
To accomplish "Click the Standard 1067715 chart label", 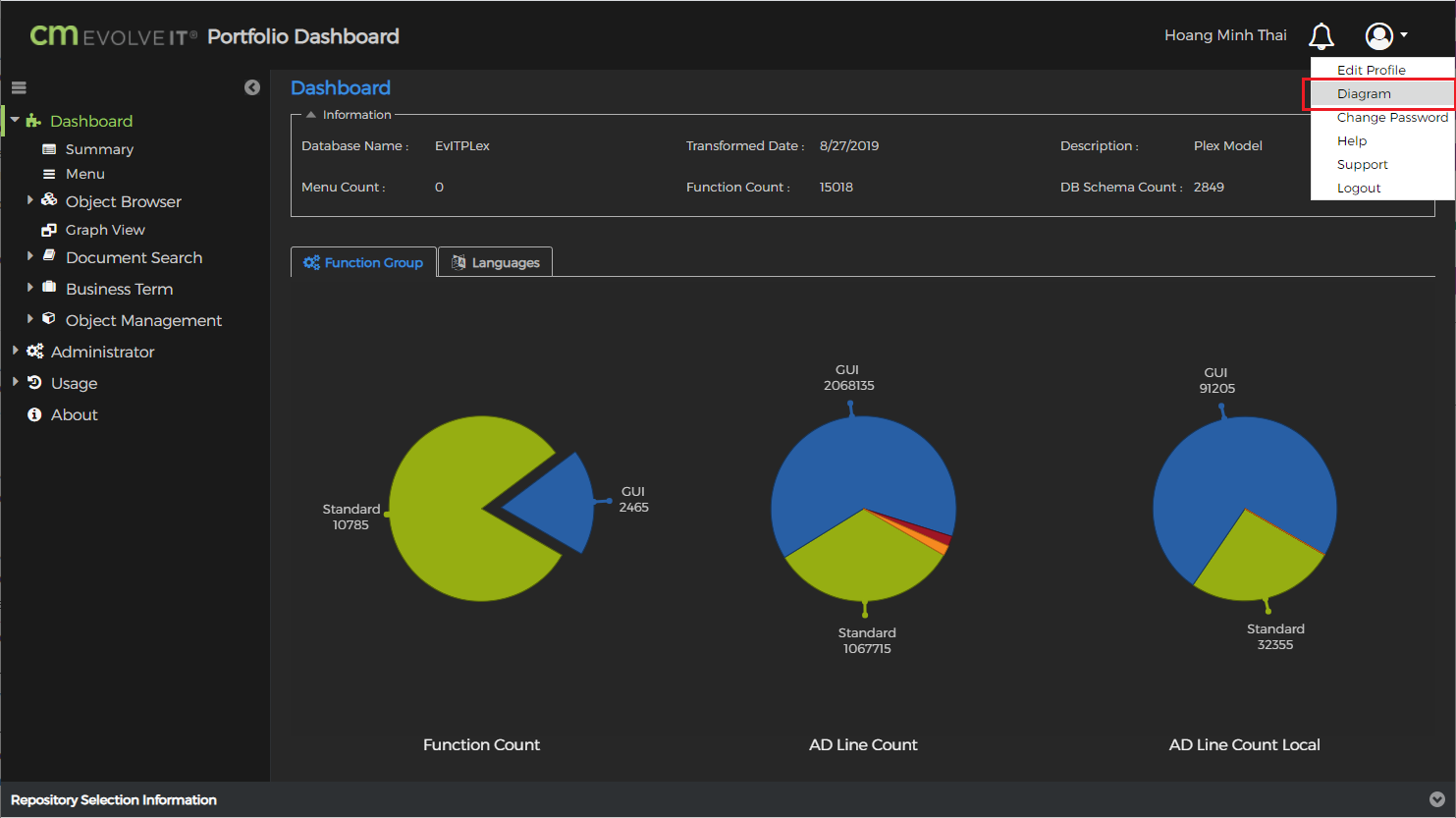I will click(867, 641).
